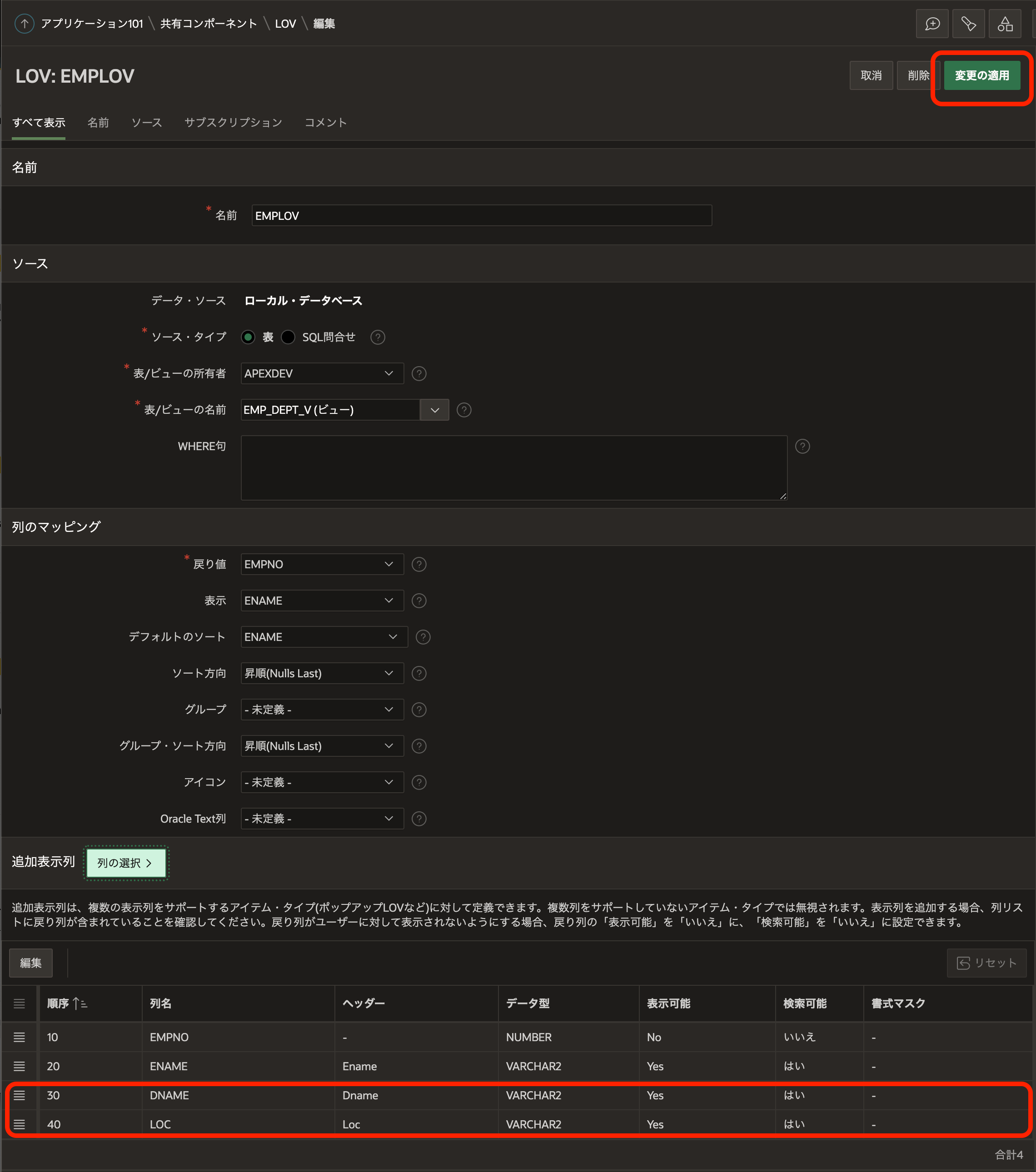Open ソート方向 dropdown

pos(323,673)
